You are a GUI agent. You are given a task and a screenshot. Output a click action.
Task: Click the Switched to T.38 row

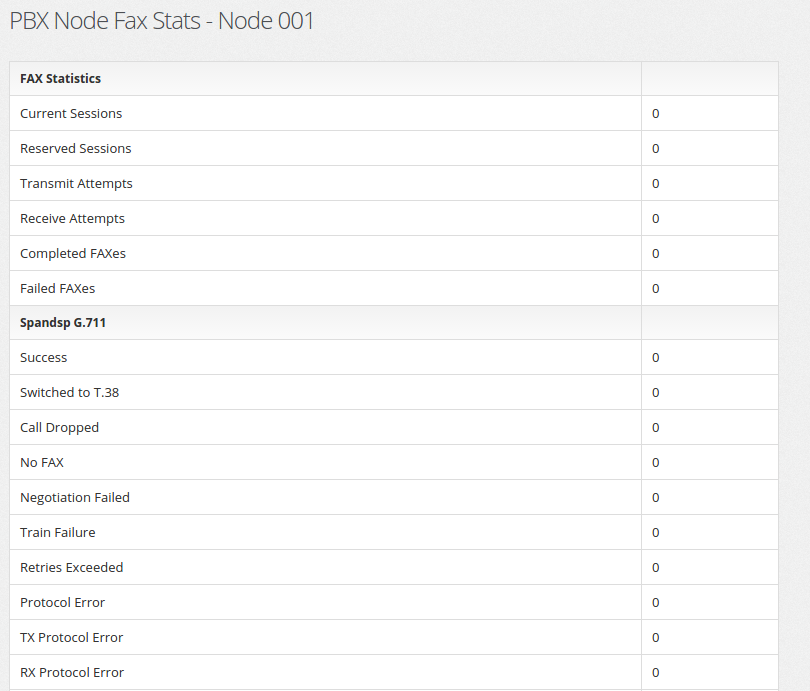point(394,392)
